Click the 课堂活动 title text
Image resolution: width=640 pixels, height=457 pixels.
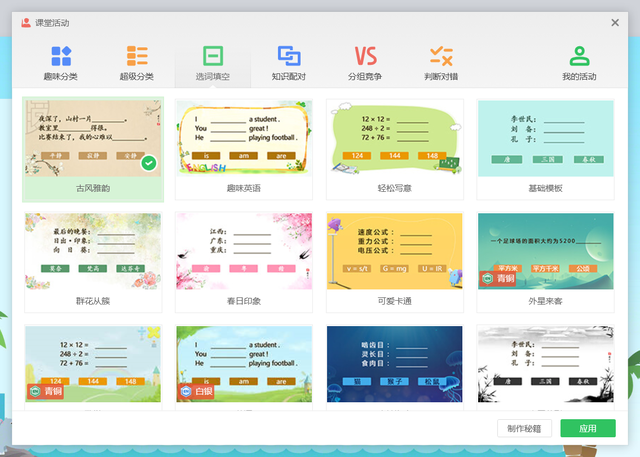(x=52, y=23)
